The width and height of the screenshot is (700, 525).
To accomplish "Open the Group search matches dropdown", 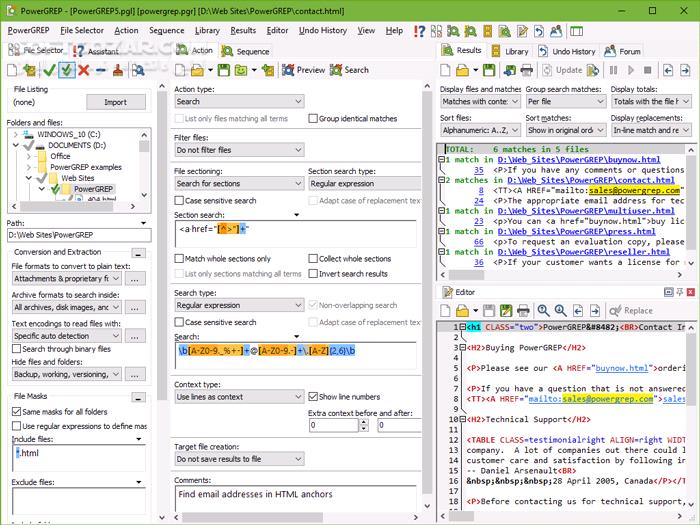I will click(566, 101).
